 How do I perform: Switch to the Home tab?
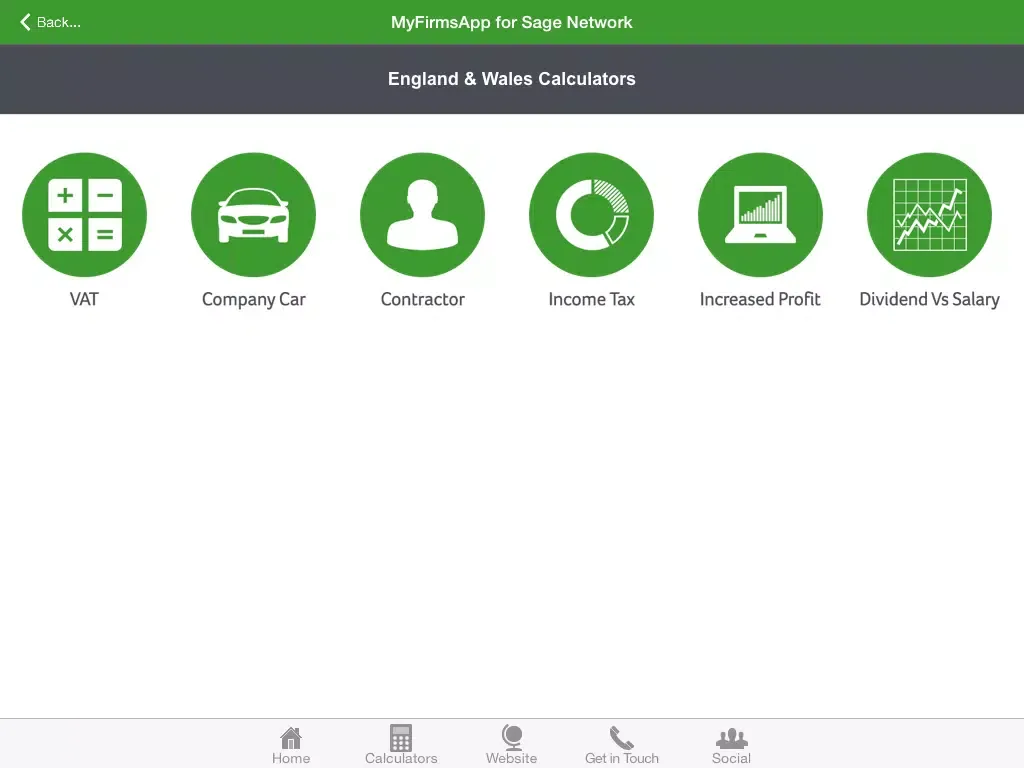point(291,745)
